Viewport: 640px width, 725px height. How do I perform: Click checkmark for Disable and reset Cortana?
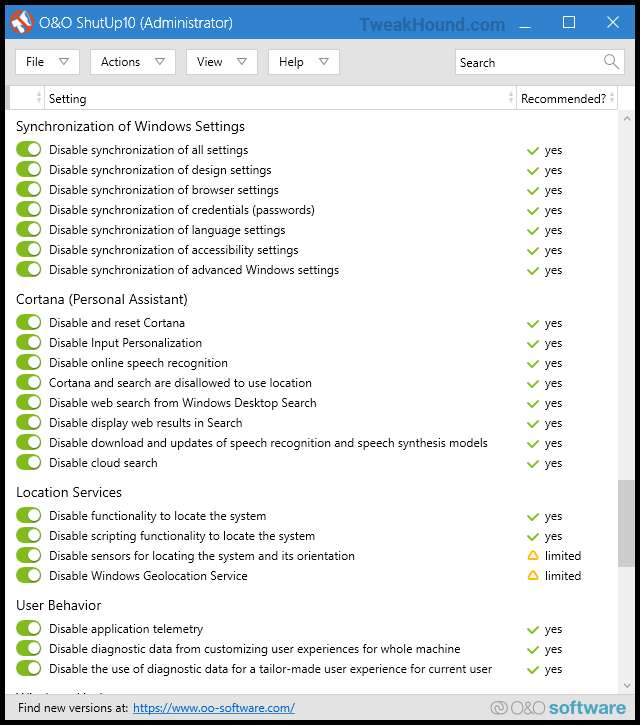coord(533,324)
